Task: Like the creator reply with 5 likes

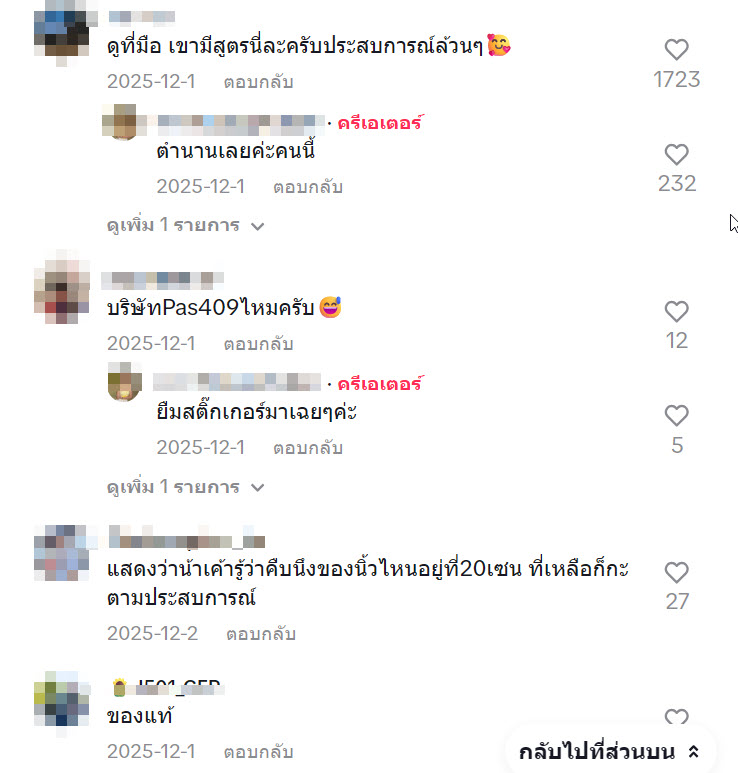Action: (676, 416)
